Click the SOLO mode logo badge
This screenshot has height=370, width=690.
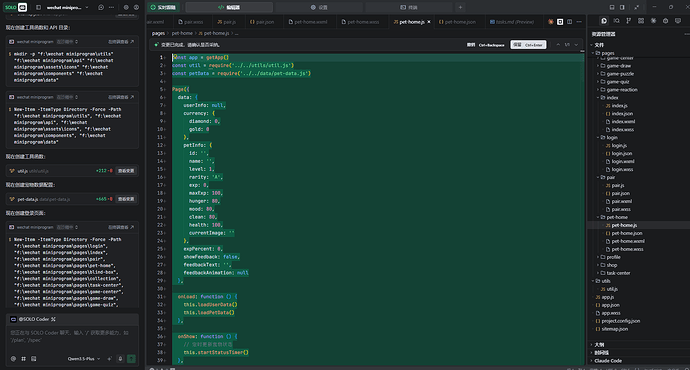click(x=16, y=7)
